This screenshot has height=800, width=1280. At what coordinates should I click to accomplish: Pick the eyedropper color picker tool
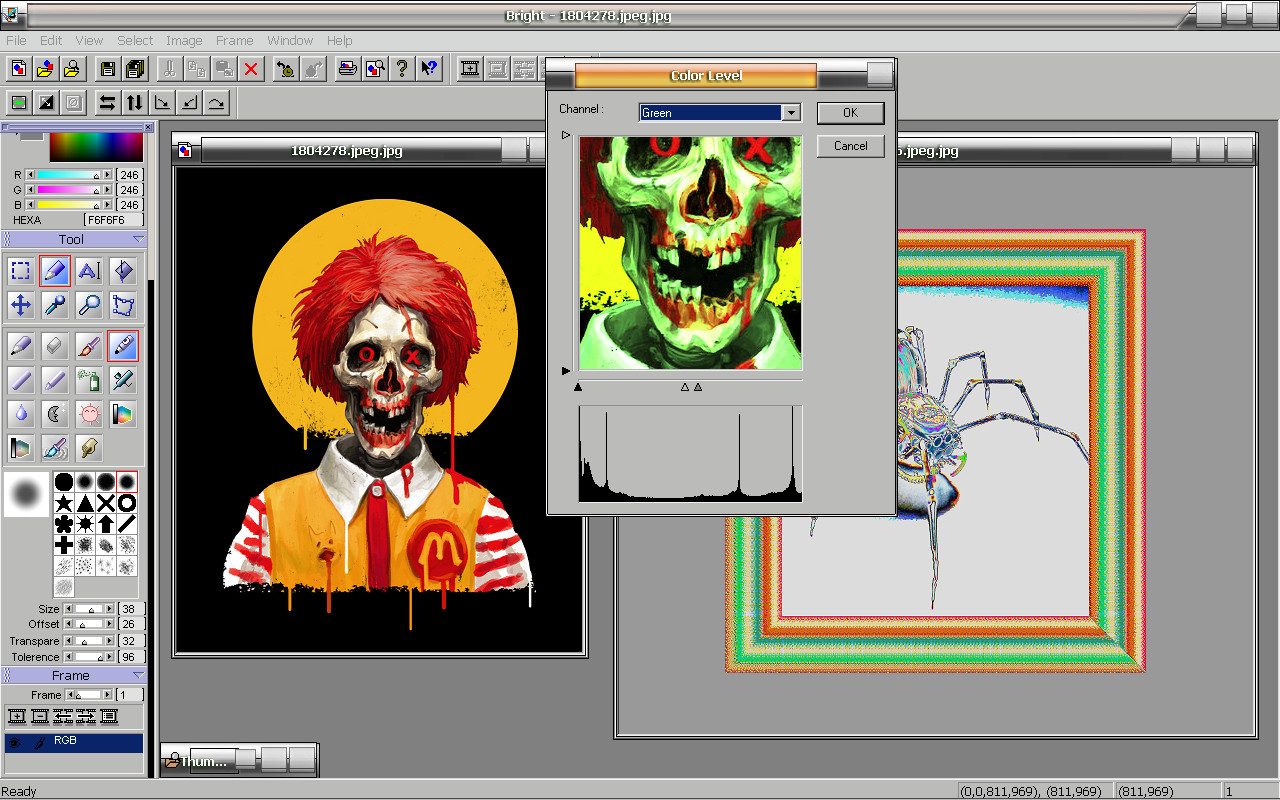click(x=55, y=305)
